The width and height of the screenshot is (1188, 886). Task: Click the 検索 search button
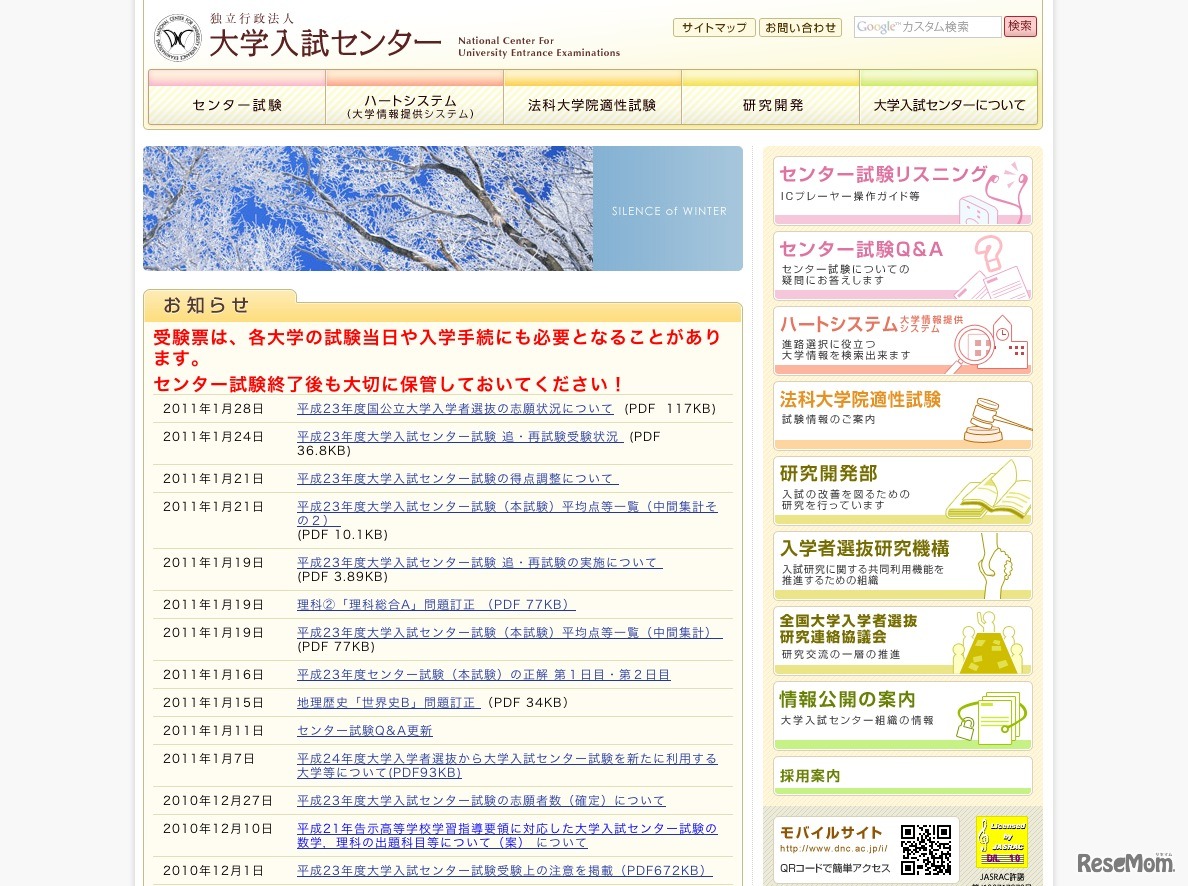point(1019,26)
